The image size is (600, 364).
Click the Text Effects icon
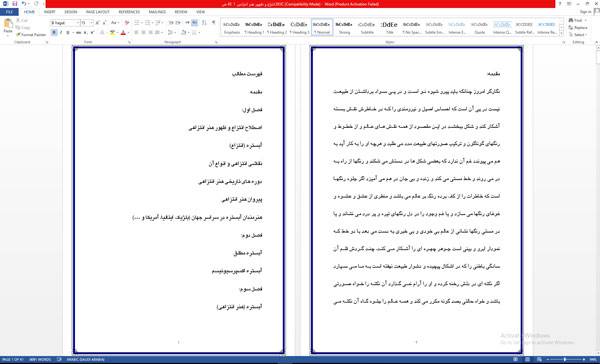(x=102, y=33)
